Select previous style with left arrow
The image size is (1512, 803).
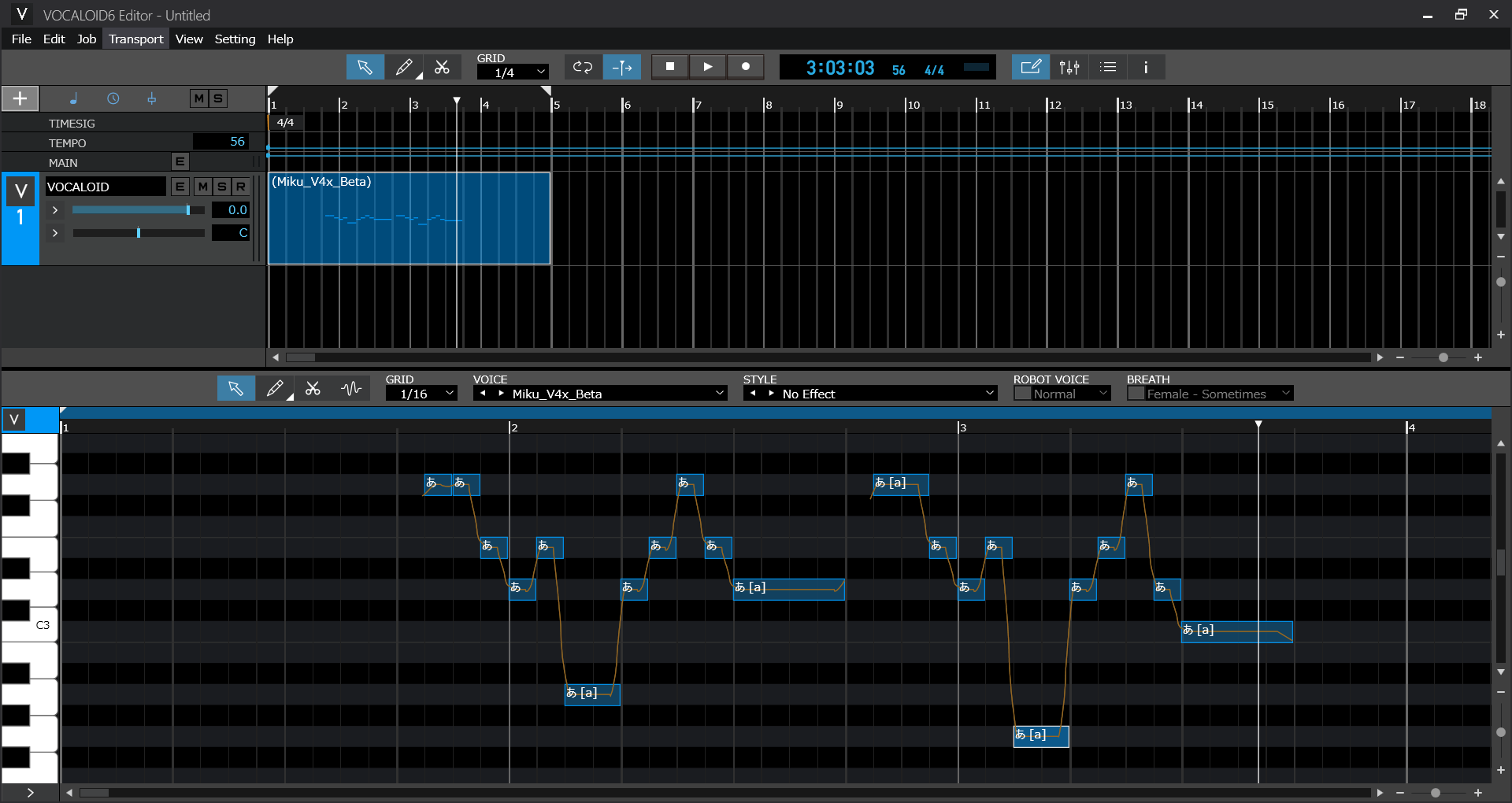[753, 393]
